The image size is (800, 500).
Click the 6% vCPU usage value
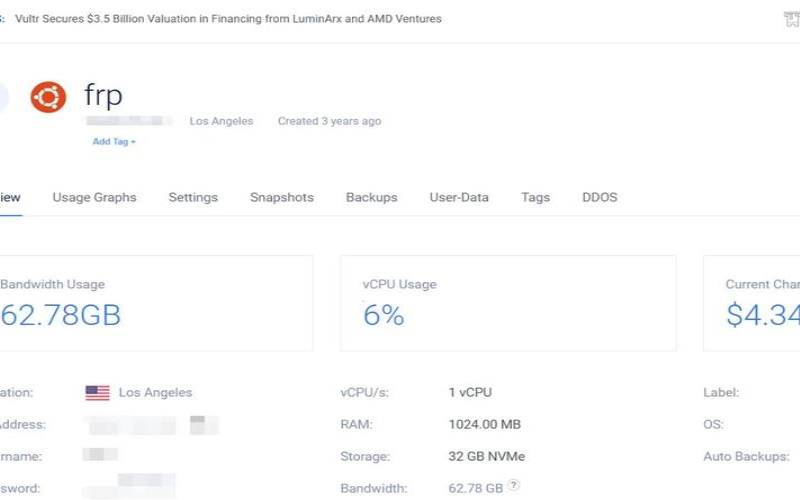384,315
